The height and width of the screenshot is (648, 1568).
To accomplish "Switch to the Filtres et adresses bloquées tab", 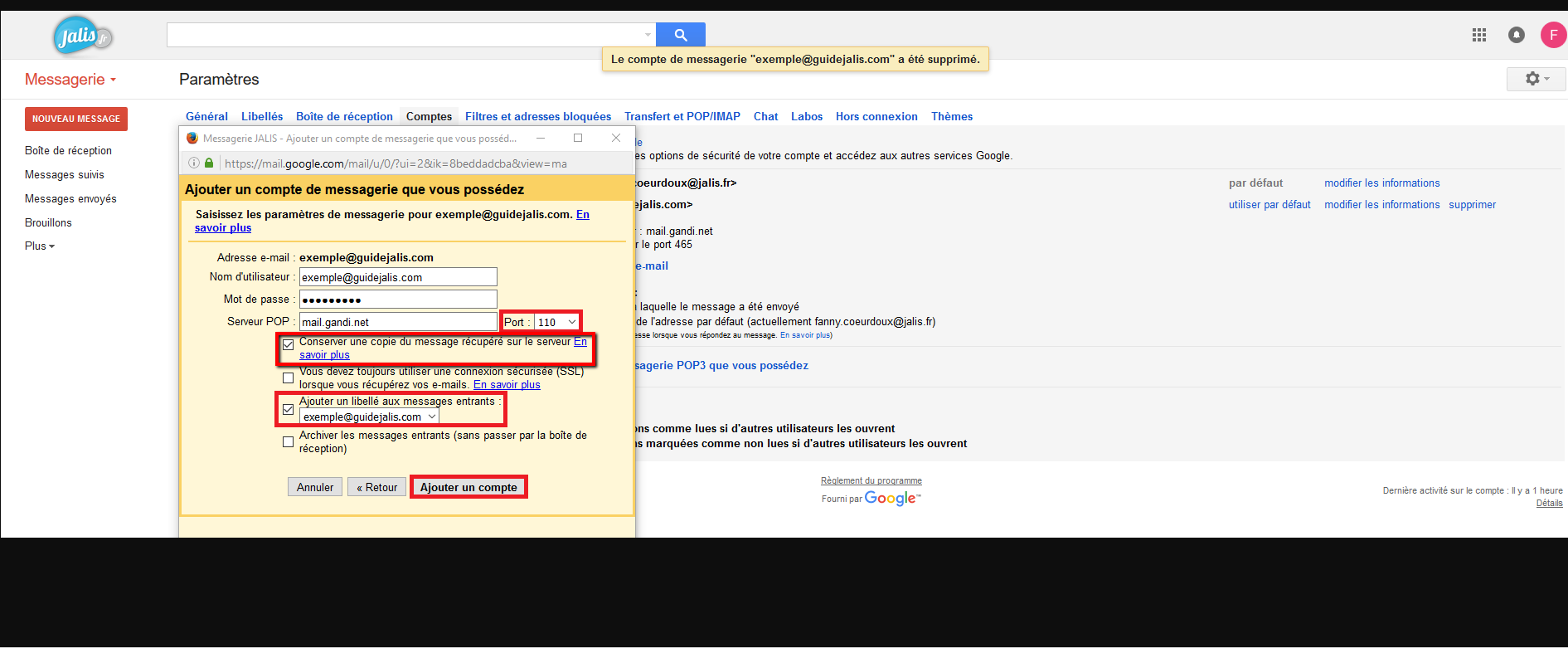I will click(537, 117).
